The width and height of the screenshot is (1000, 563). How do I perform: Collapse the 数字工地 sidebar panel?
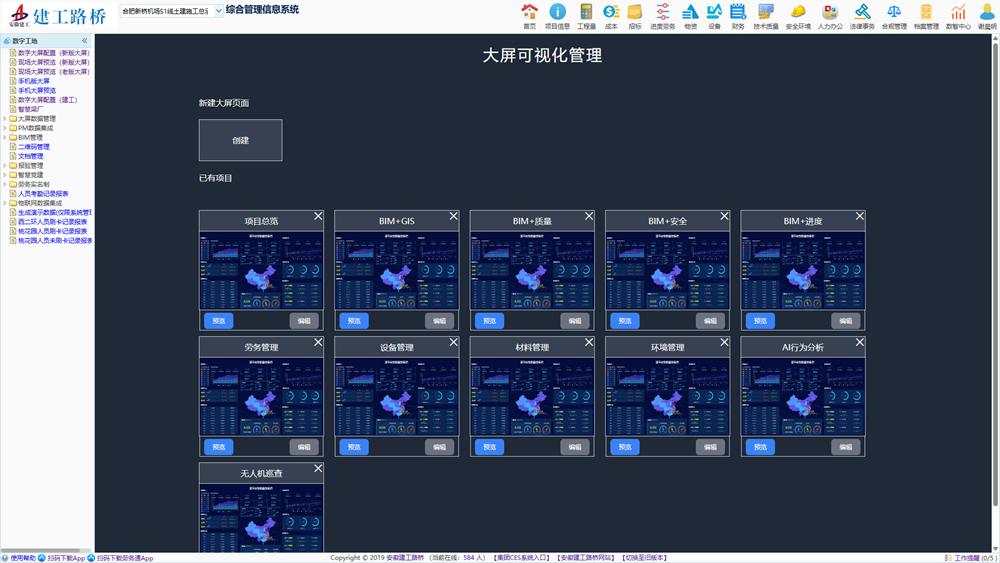coord(85,41)
